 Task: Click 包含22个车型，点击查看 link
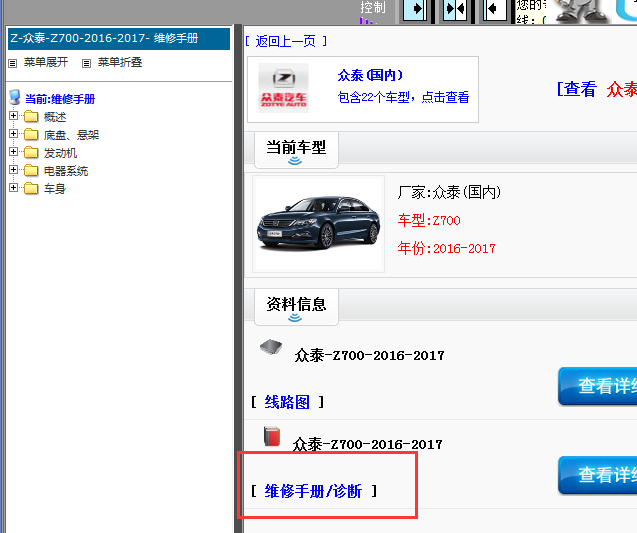point(403,97)
